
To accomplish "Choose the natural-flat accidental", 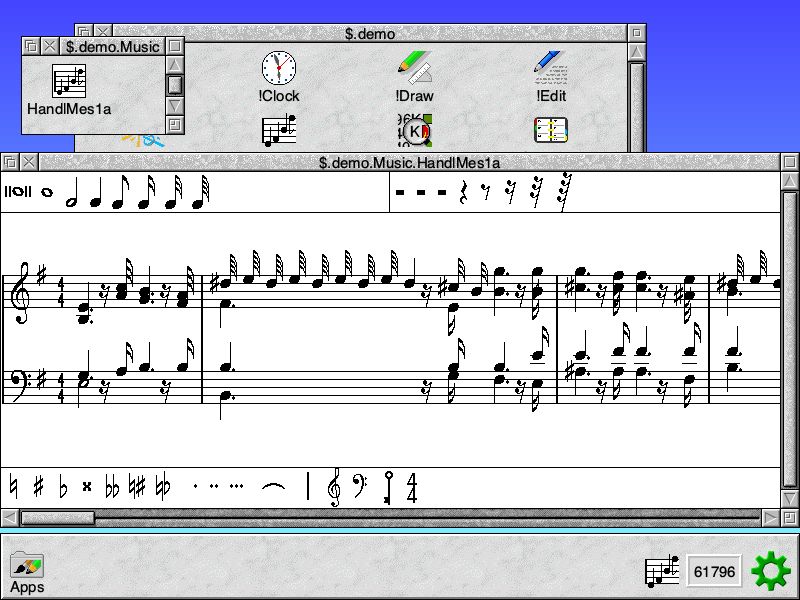I will tap(163, 487).
